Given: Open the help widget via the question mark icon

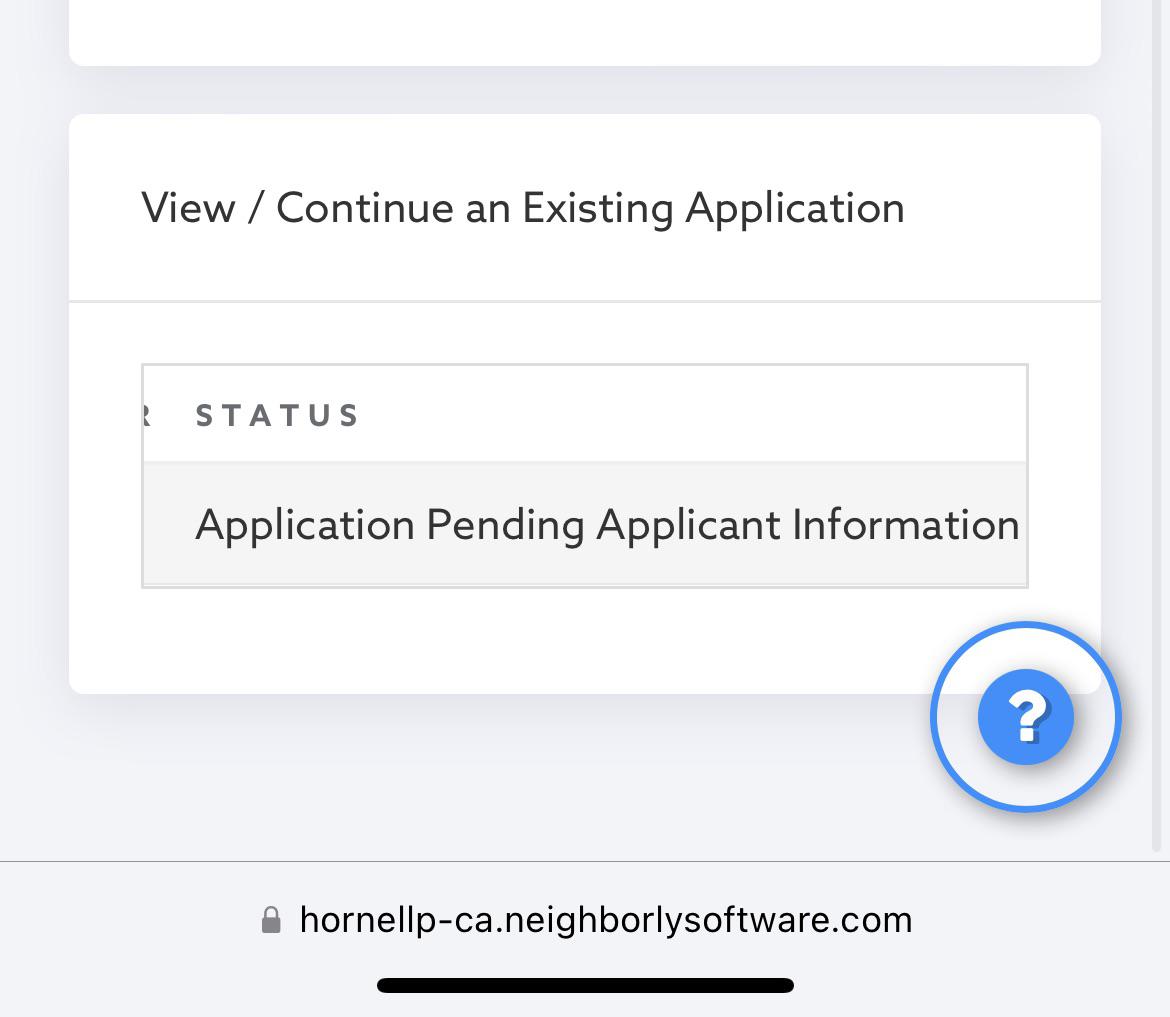Looking at the screenshot, I should click(1026, 716).
